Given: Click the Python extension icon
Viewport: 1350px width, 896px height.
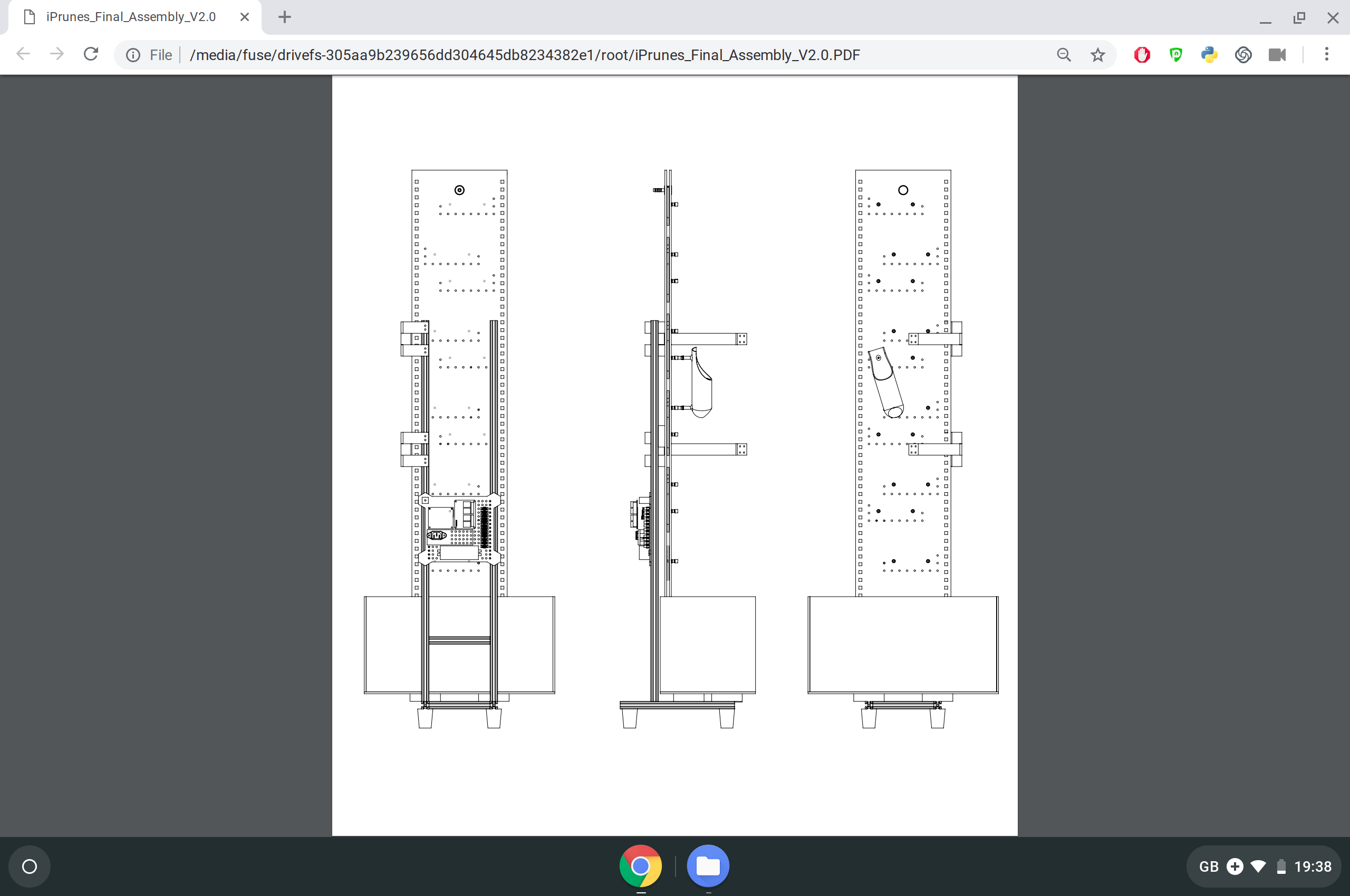Looking at the screenshot, I should click(x=1209, y=54).
